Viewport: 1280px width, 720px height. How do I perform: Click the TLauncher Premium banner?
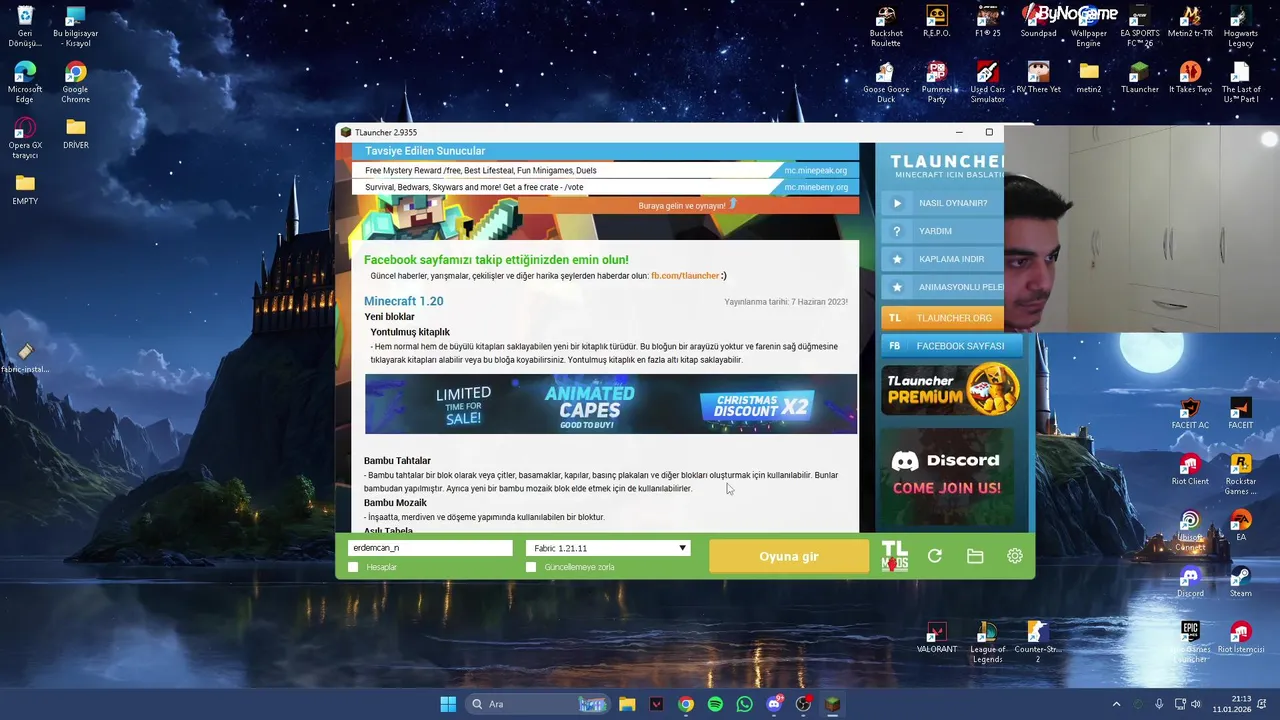tap(950, 389)
